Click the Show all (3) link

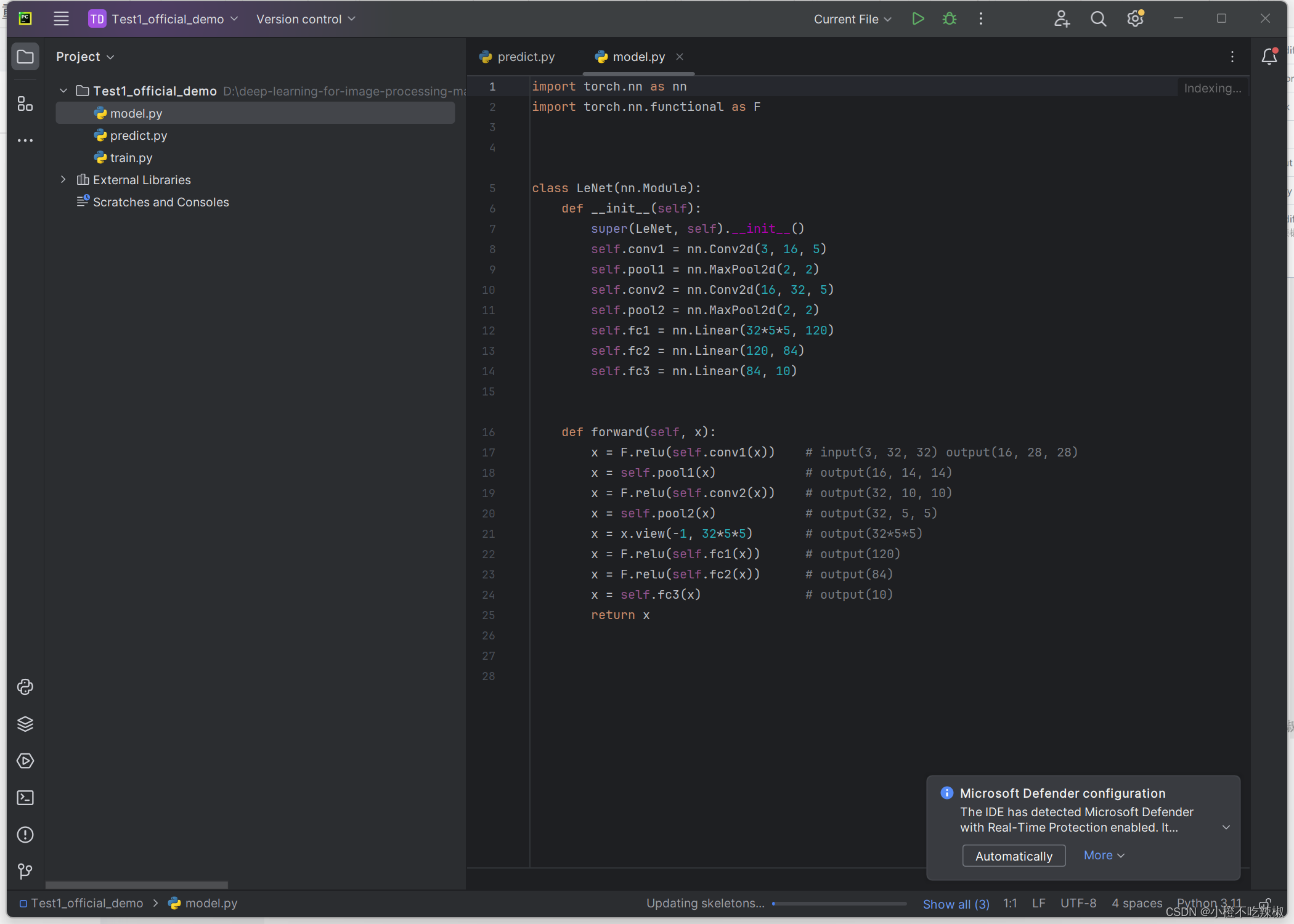[x=956, y=904]
